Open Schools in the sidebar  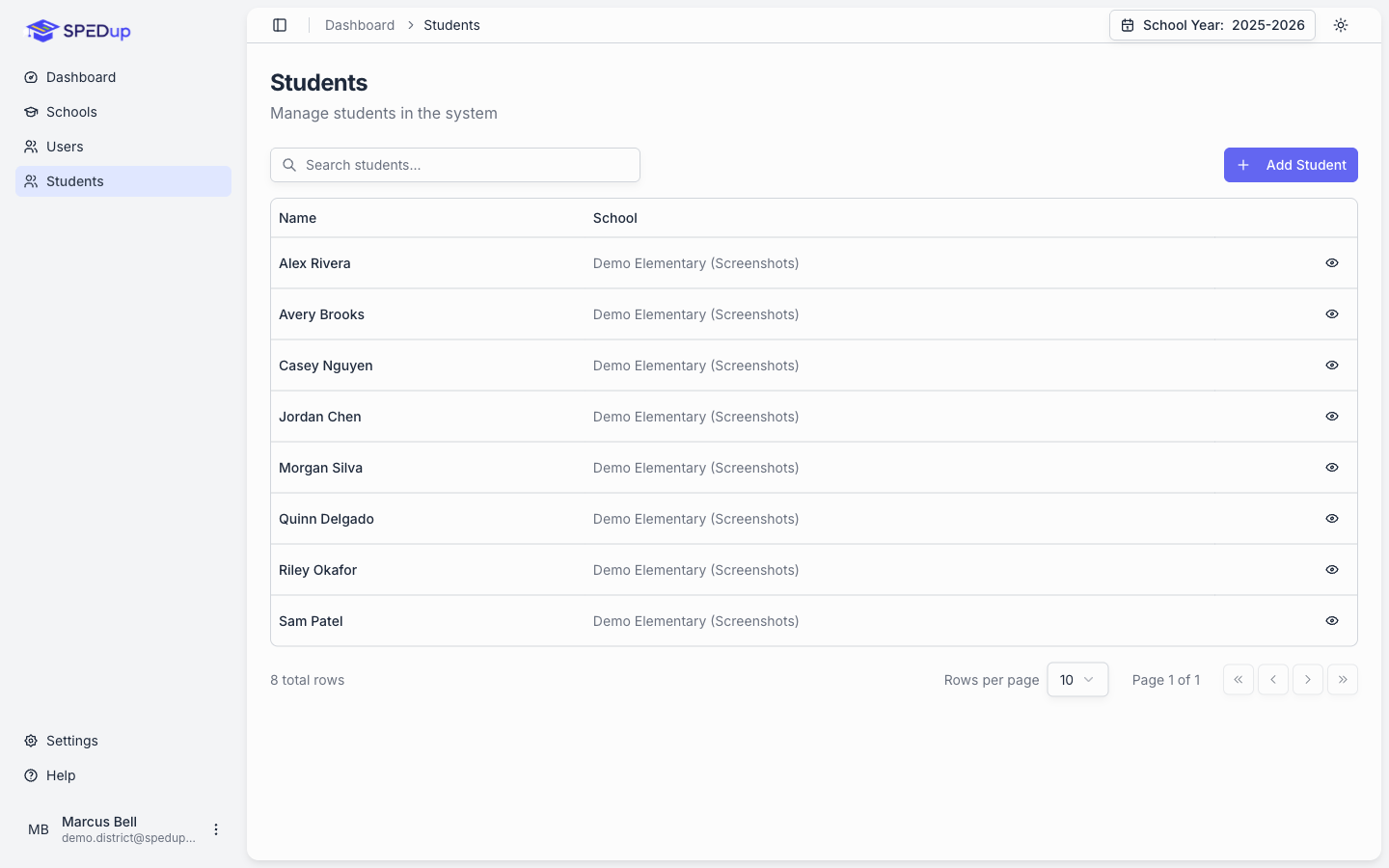pyautogui.click(x=123, y=112)
